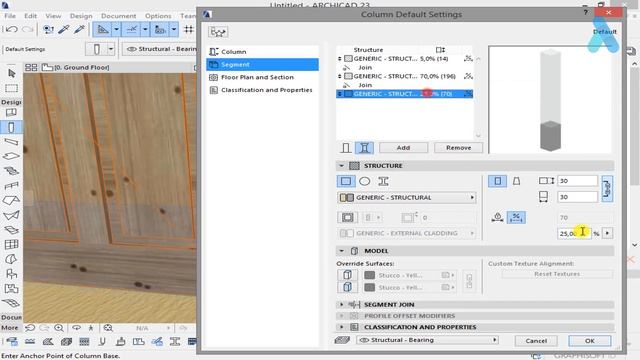The image size is (640, 360).
Task: Open the Segment page in settings list
Action: (x=262, y=64)
